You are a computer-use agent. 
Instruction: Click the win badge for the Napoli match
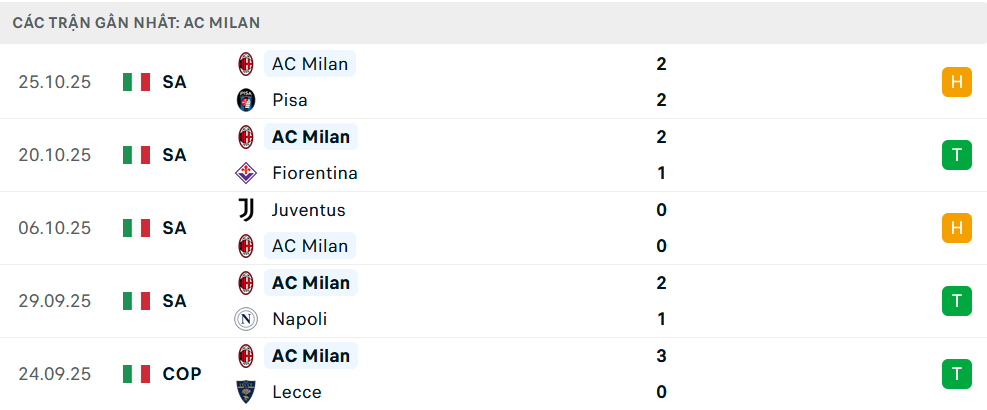click(x=956, y=301)
